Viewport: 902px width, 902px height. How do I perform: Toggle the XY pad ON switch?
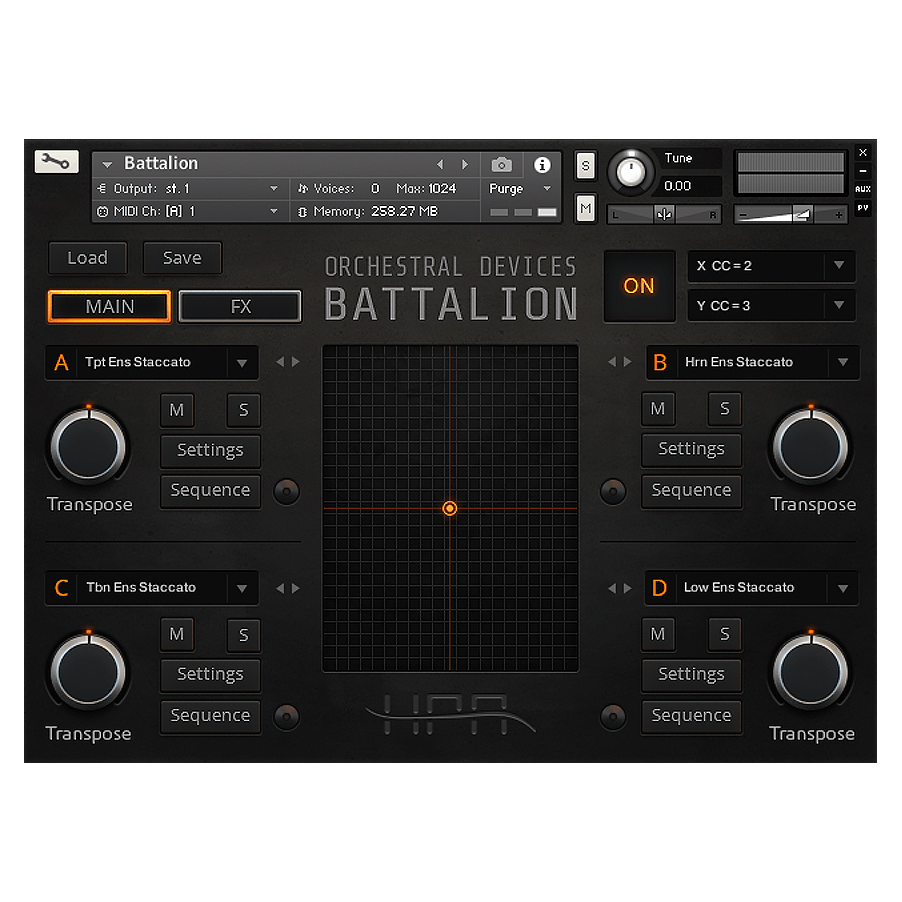(x=639, y=286)
